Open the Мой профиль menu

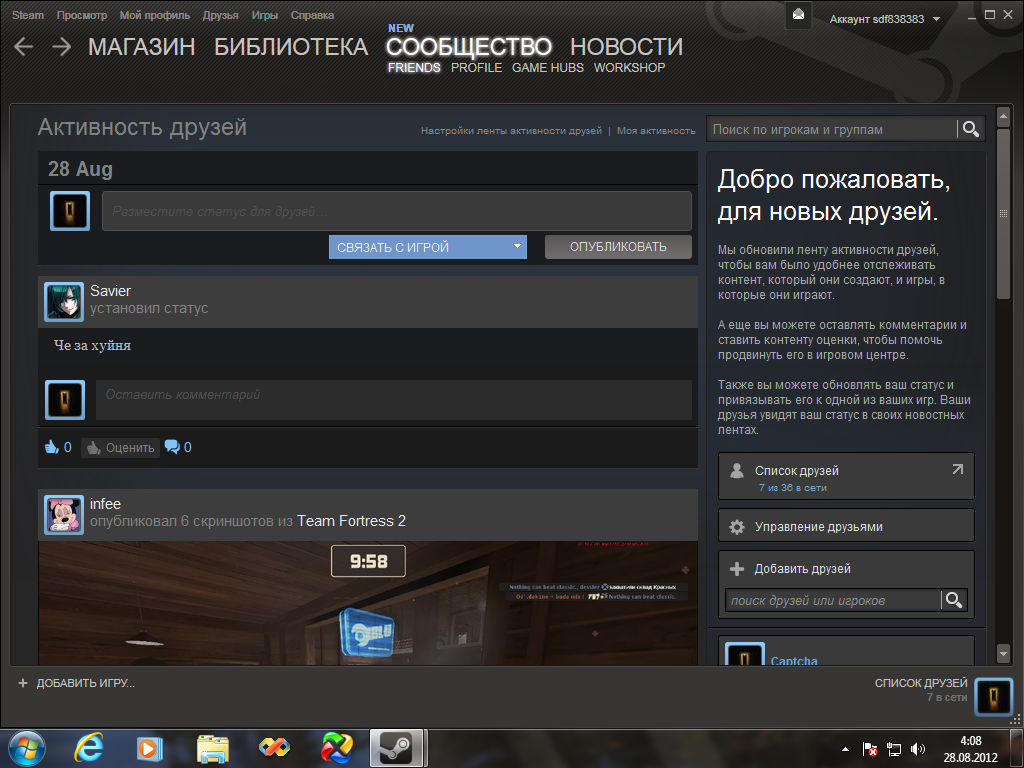pos(155,15)
